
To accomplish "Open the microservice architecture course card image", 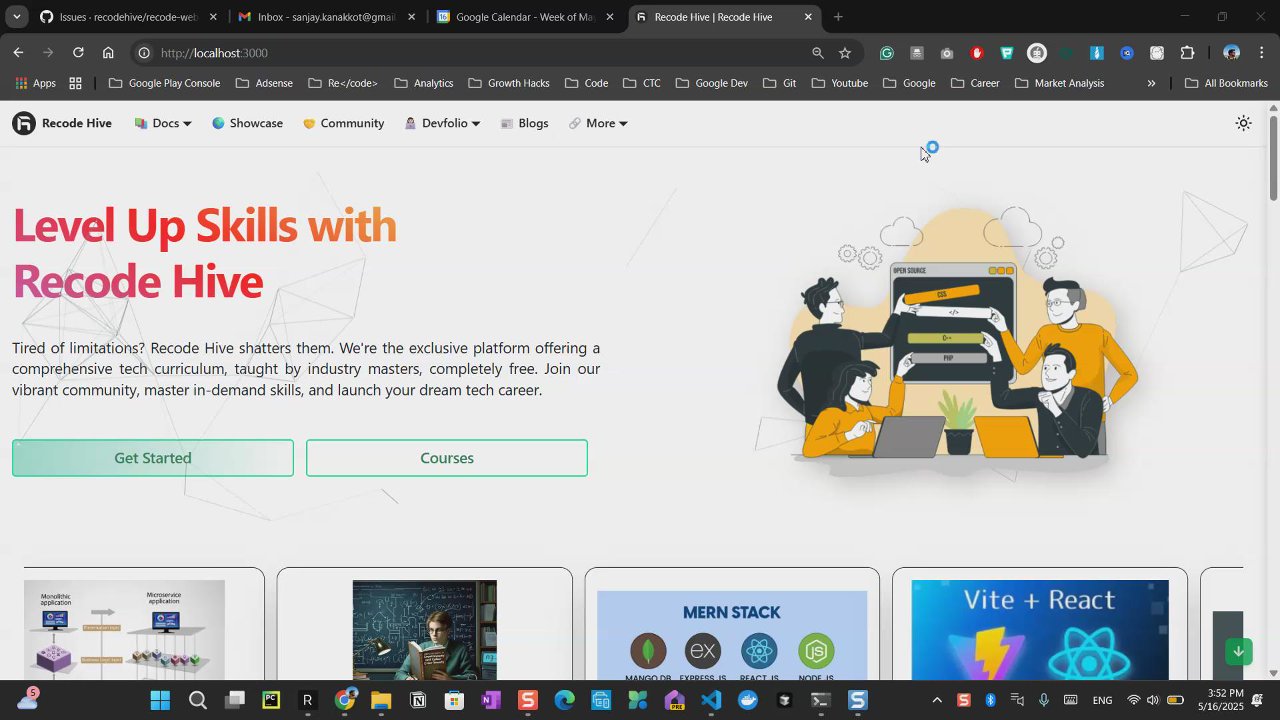I will point(124,630).
